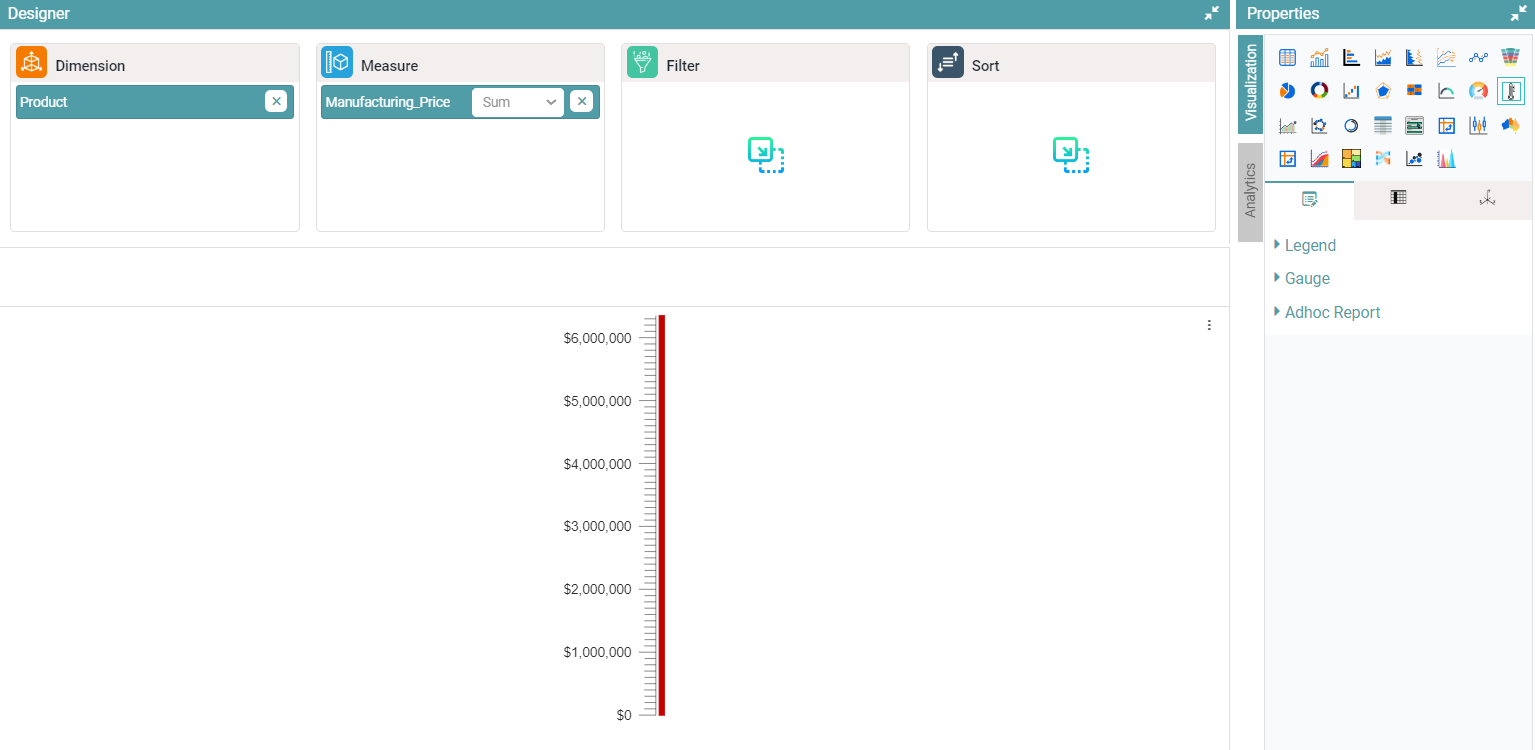This screenshot has height=750, width=1535.
Task: Open the chart's three-dot options menu
Action: 1209,325
